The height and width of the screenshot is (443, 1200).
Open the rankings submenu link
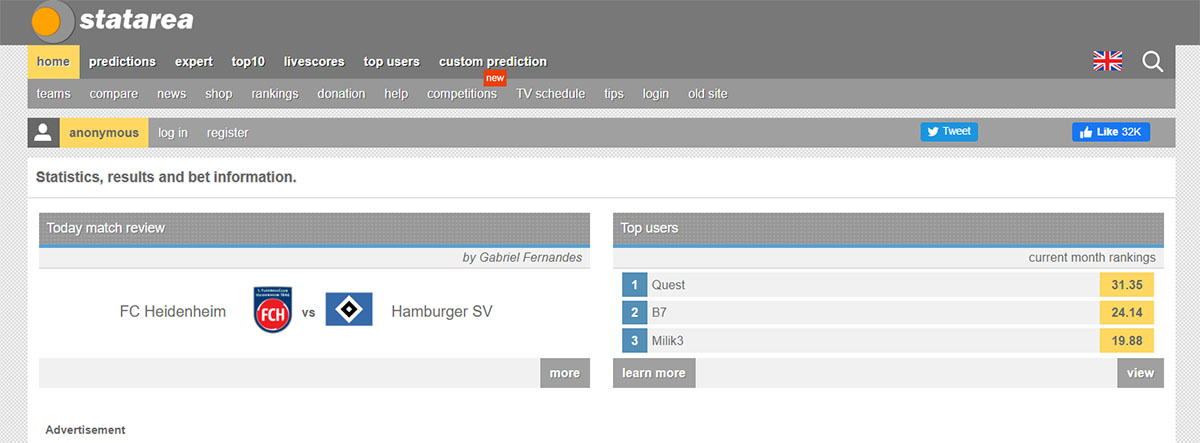pos(274,94)
